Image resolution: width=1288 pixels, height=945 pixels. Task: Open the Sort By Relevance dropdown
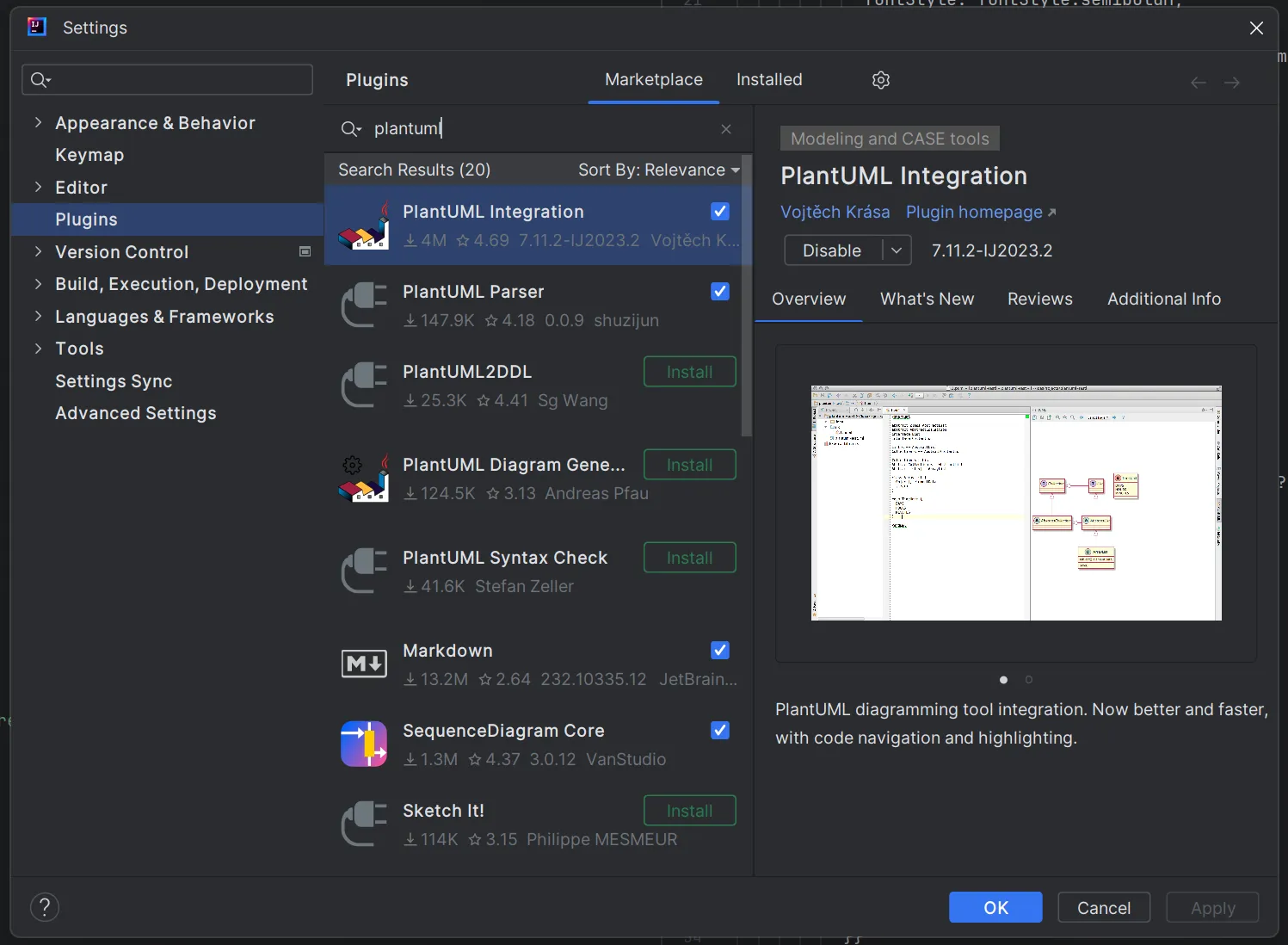click(659, 170)
